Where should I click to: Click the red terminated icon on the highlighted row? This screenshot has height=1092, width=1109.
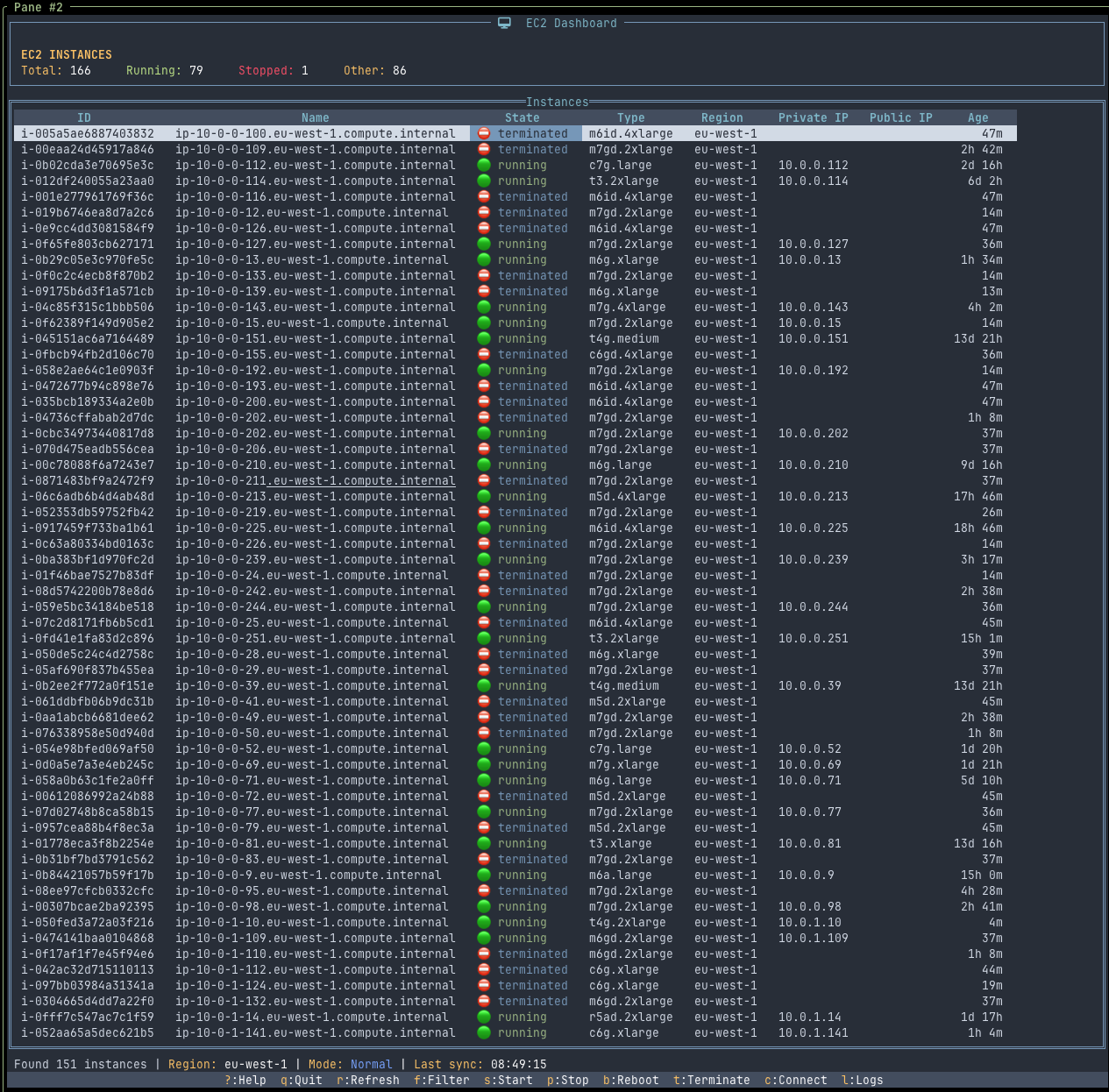[484, 133]
